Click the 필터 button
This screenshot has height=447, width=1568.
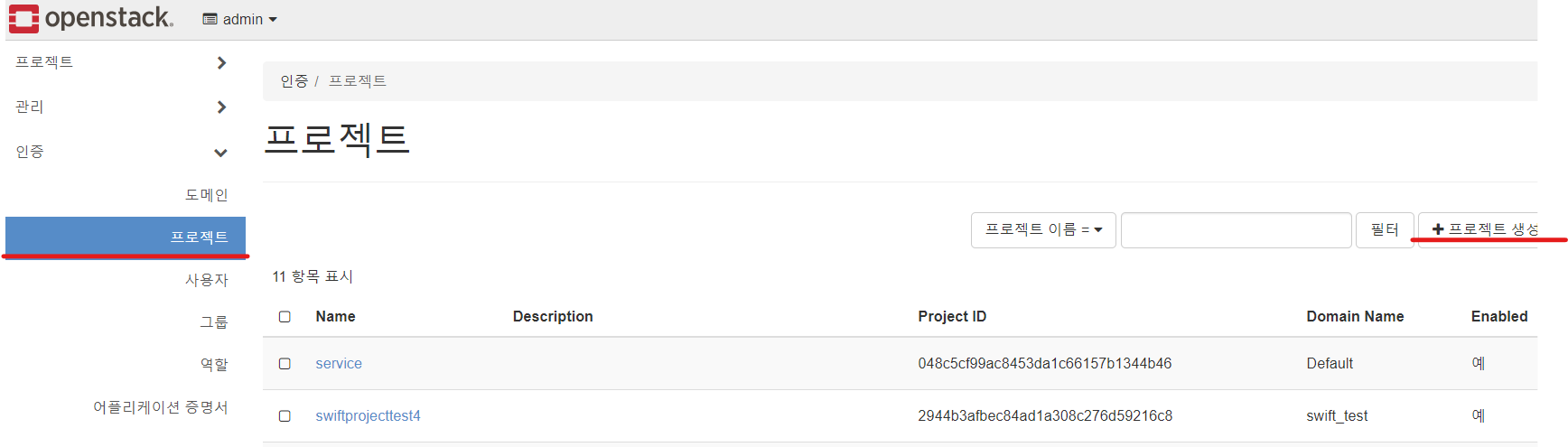(x=1385, y=230)
